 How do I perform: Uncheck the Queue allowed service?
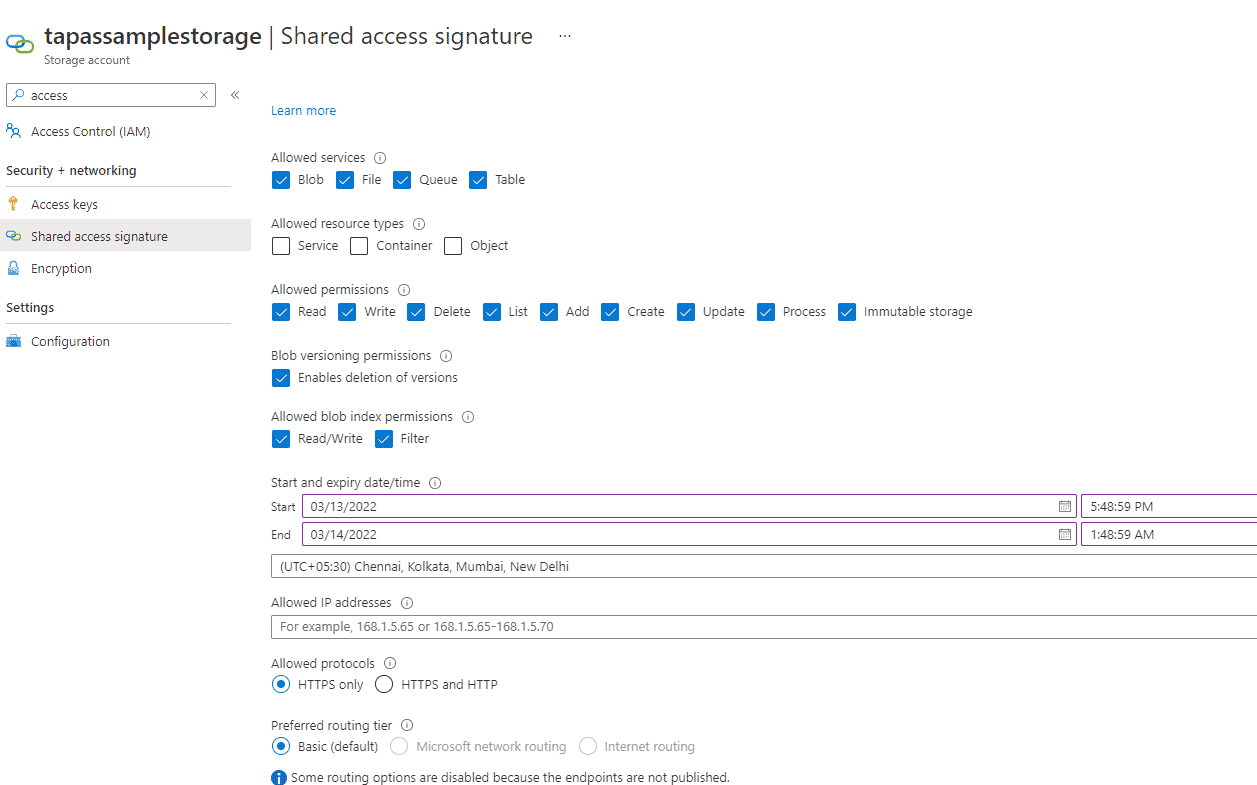(x=402, y=179)
